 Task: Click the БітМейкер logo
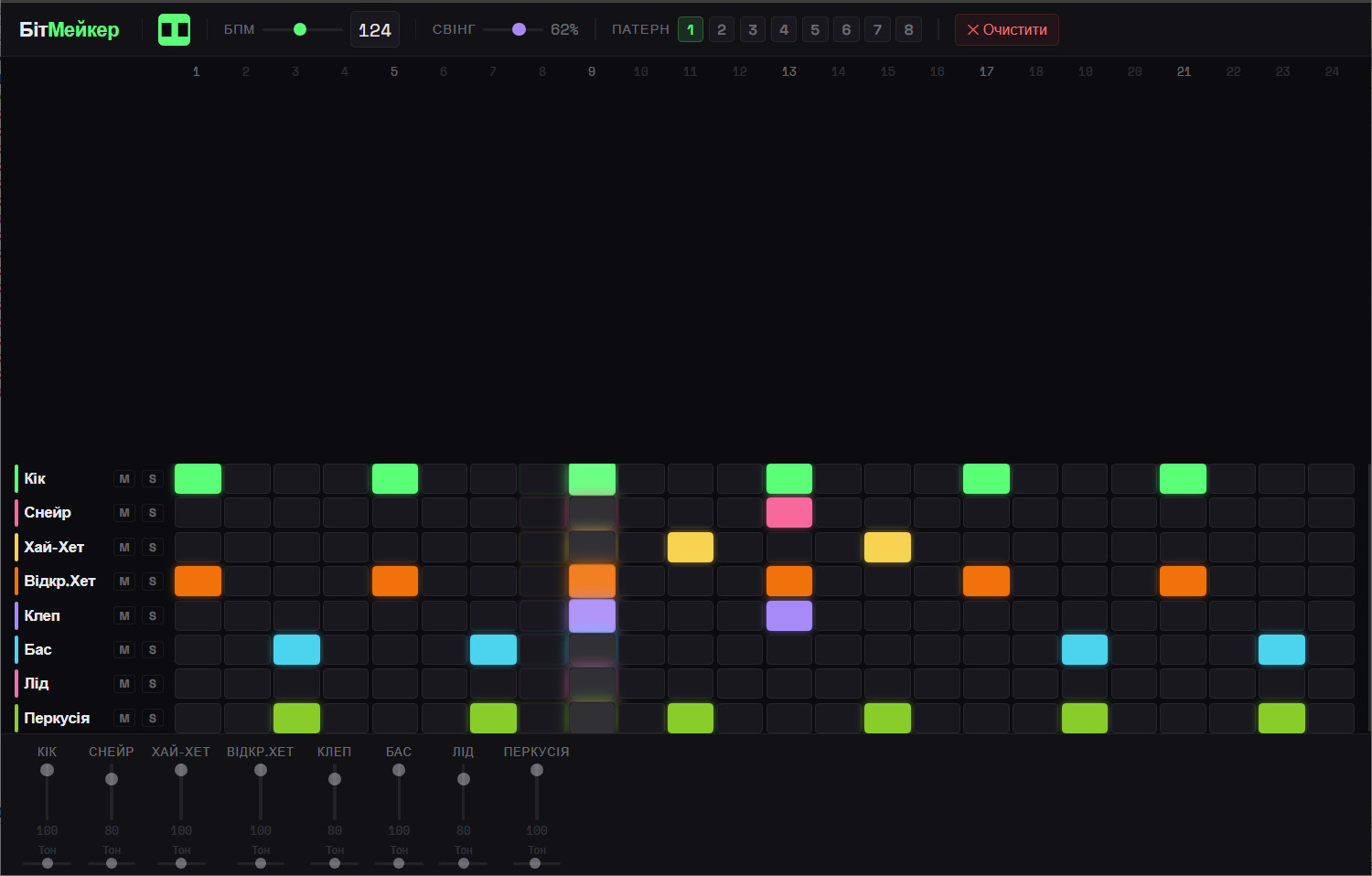pos(70,29)
